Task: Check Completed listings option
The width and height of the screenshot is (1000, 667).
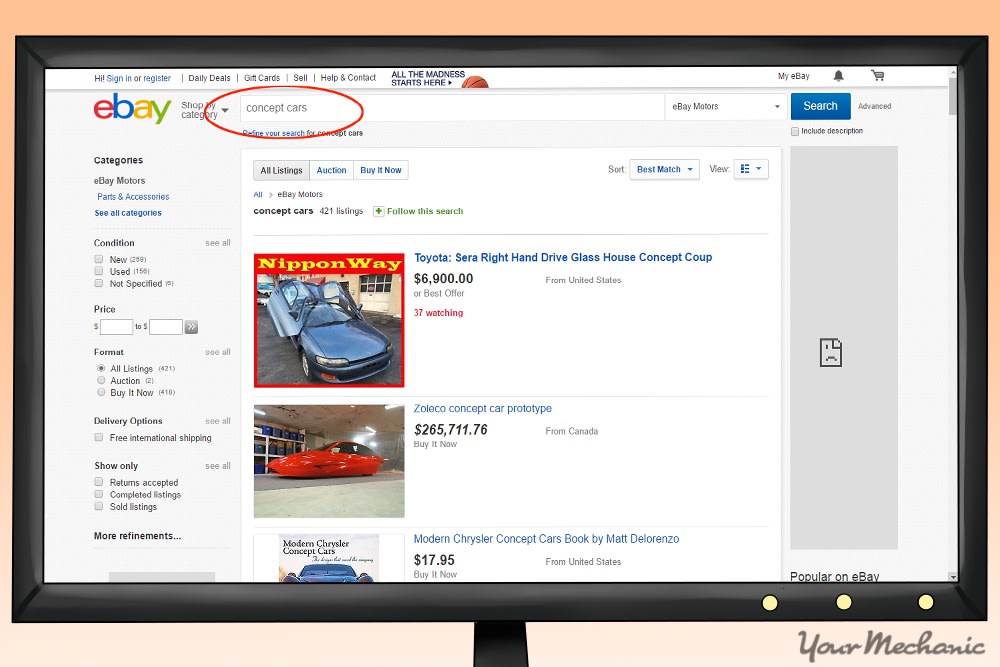Action: coord(99,494)
